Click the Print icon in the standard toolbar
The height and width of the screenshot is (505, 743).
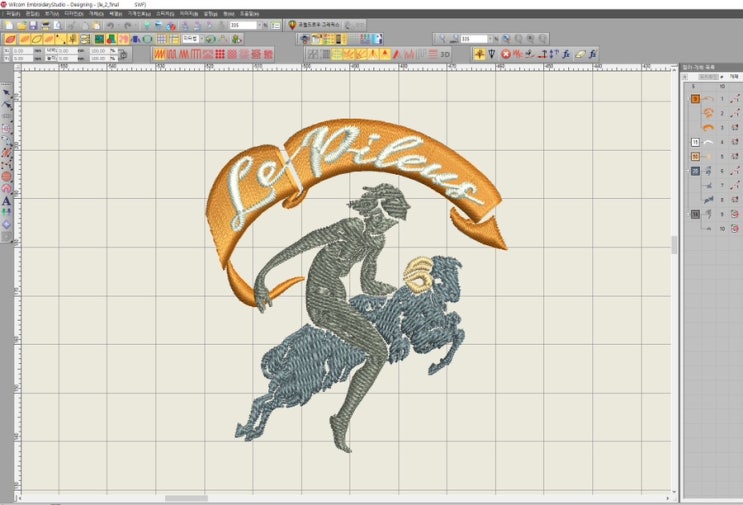(46, 25)
